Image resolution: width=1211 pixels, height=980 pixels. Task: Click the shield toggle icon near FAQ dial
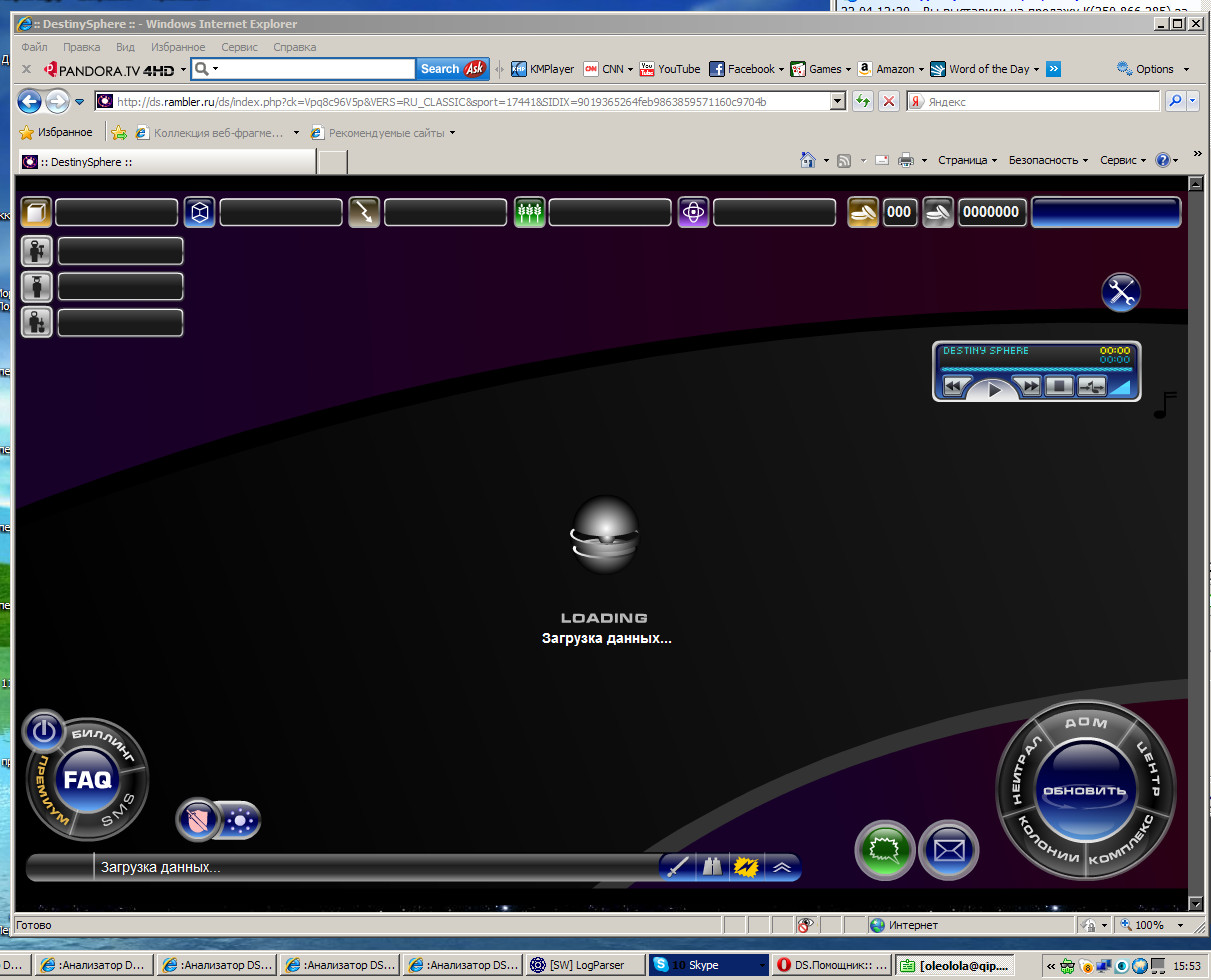pos(197,821)
